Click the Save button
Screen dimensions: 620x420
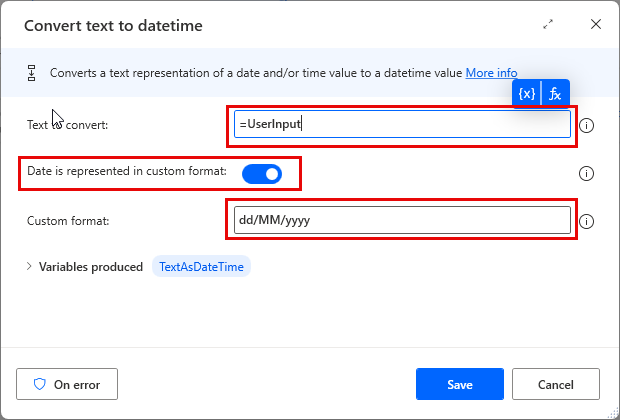coord(460,383)
